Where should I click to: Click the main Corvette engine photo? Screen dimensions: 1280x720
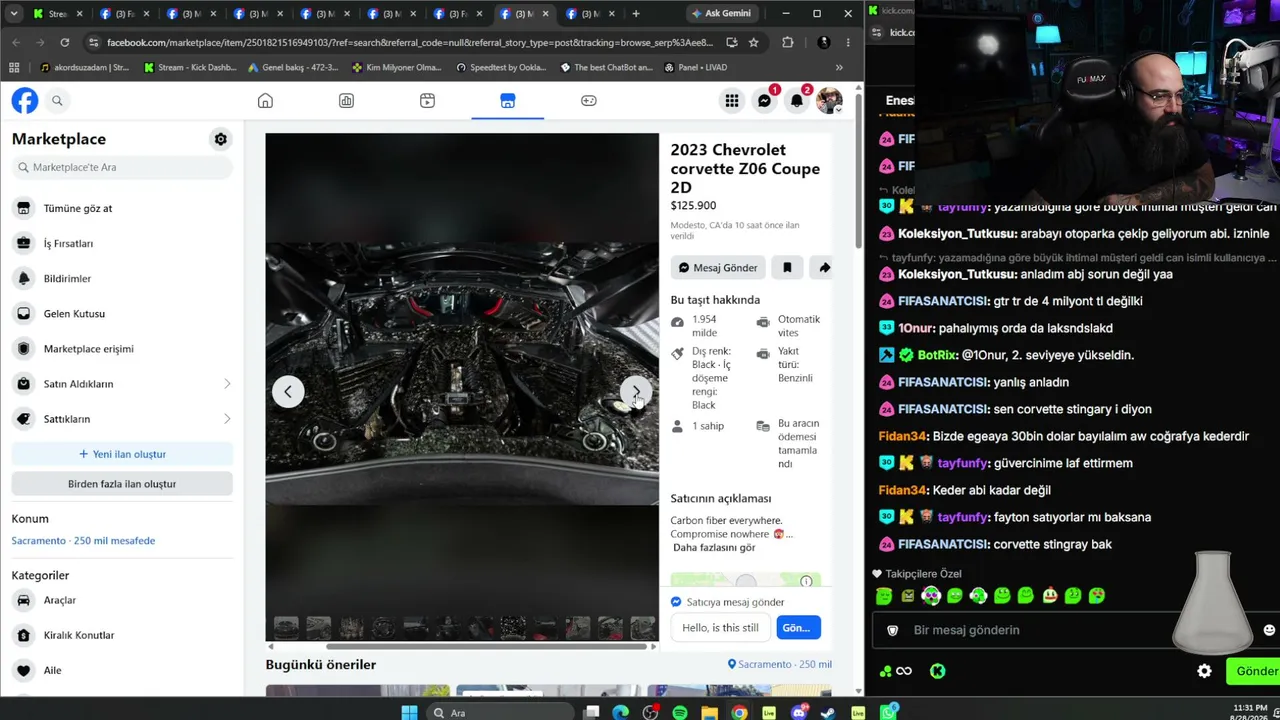click(x=462, y=372)
